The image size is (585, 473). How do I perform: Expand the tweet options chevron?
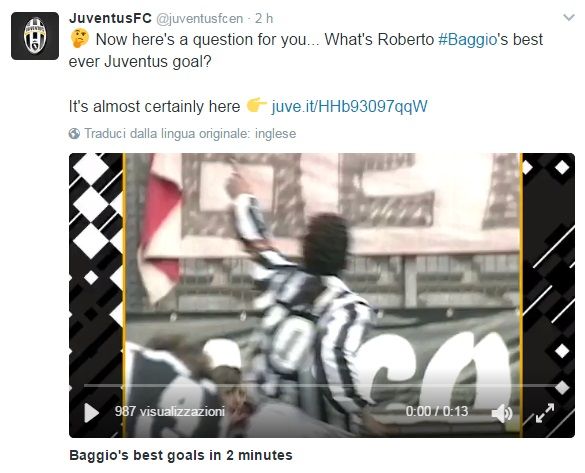569,17
